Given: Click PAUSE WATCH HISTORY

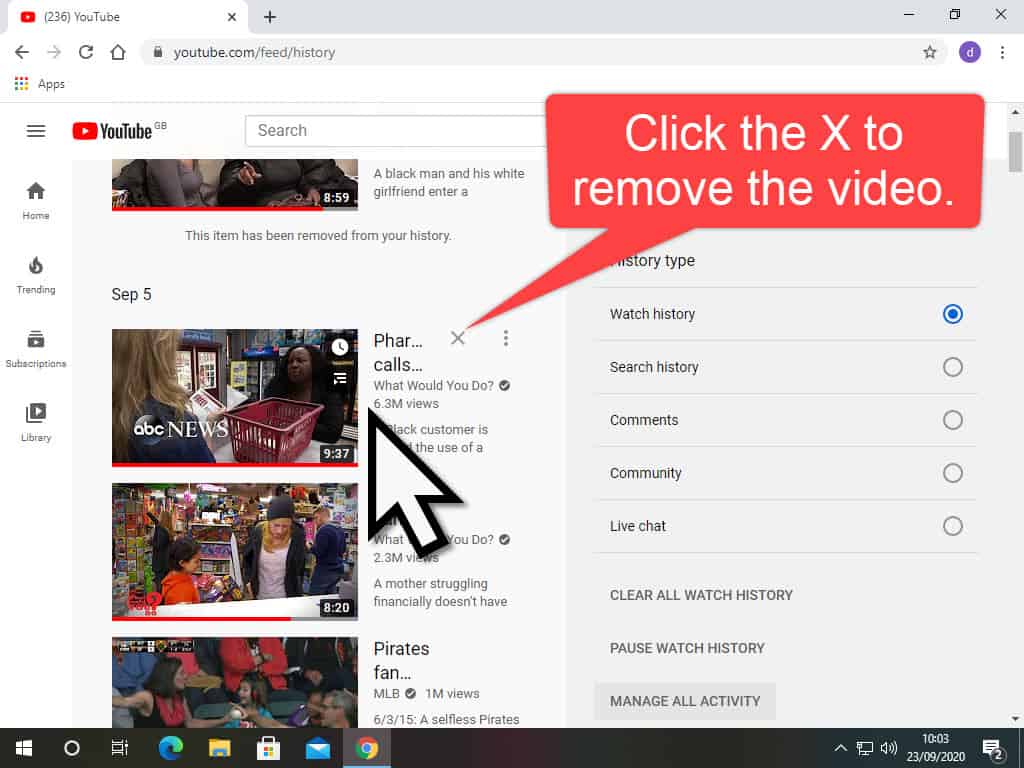Looking at the screenshot, I should [x=687, y=648].
